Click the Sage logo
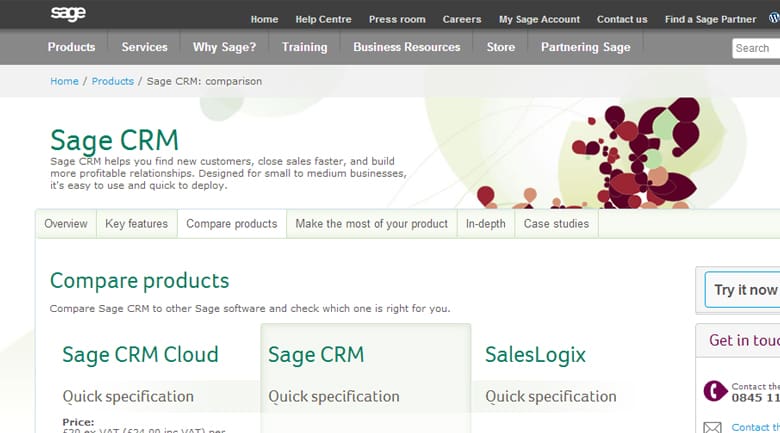This screenshot has height=433, width=780. click(68, 13)
